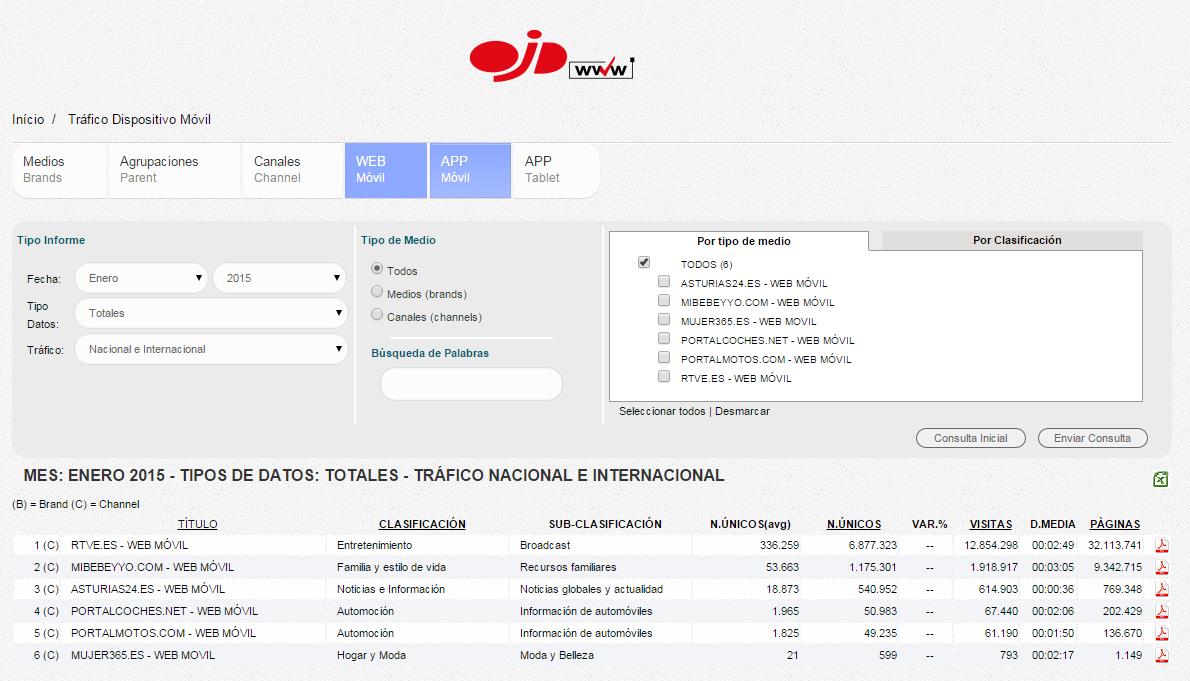Check MIBEBEYYO.COM - WEB MÓVIL checkbox
The image size is (1190, 681).
point(664,301)
